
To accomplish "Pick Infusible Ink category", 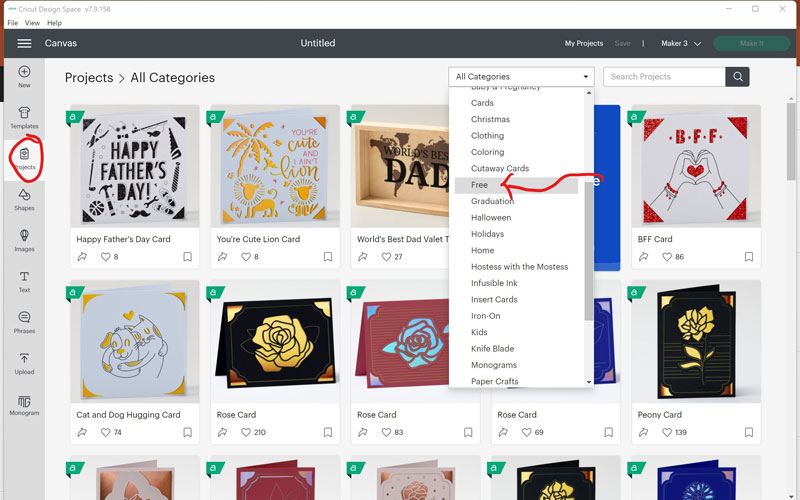I will [494, 283].
